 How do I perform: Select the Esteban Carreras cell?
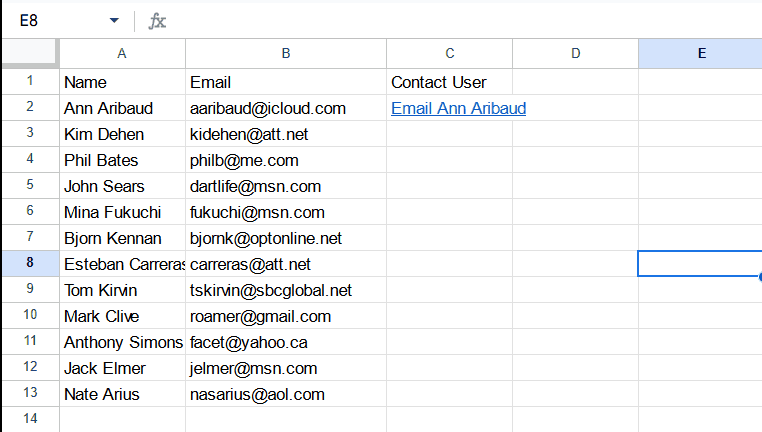tap(122, 264)
